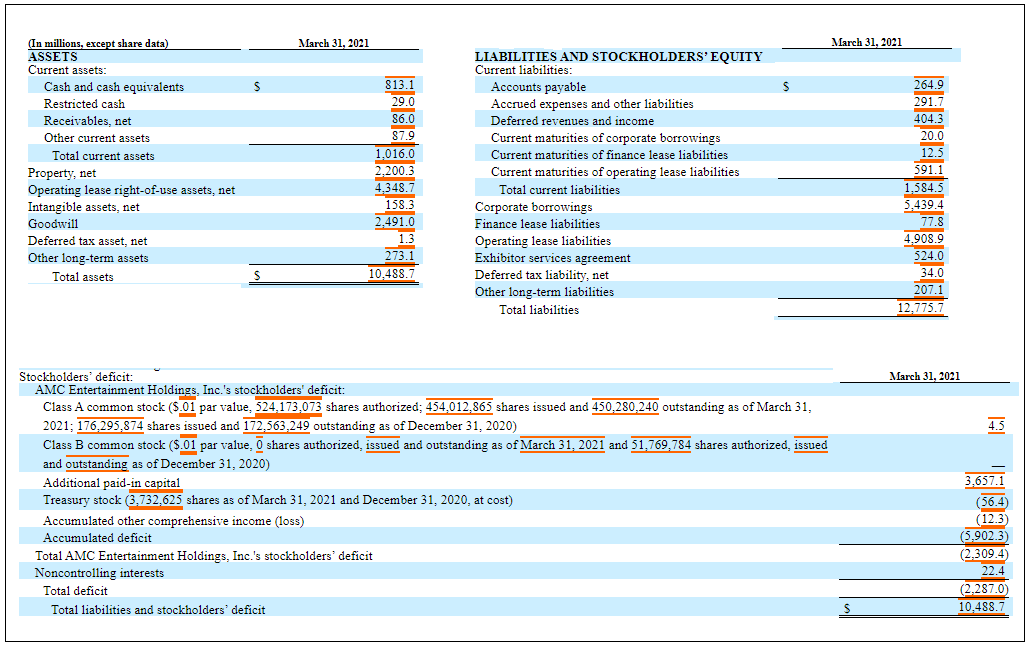Select the "Additional paid-in capital" label
1029x646 pixels.
tap(112, 483)
